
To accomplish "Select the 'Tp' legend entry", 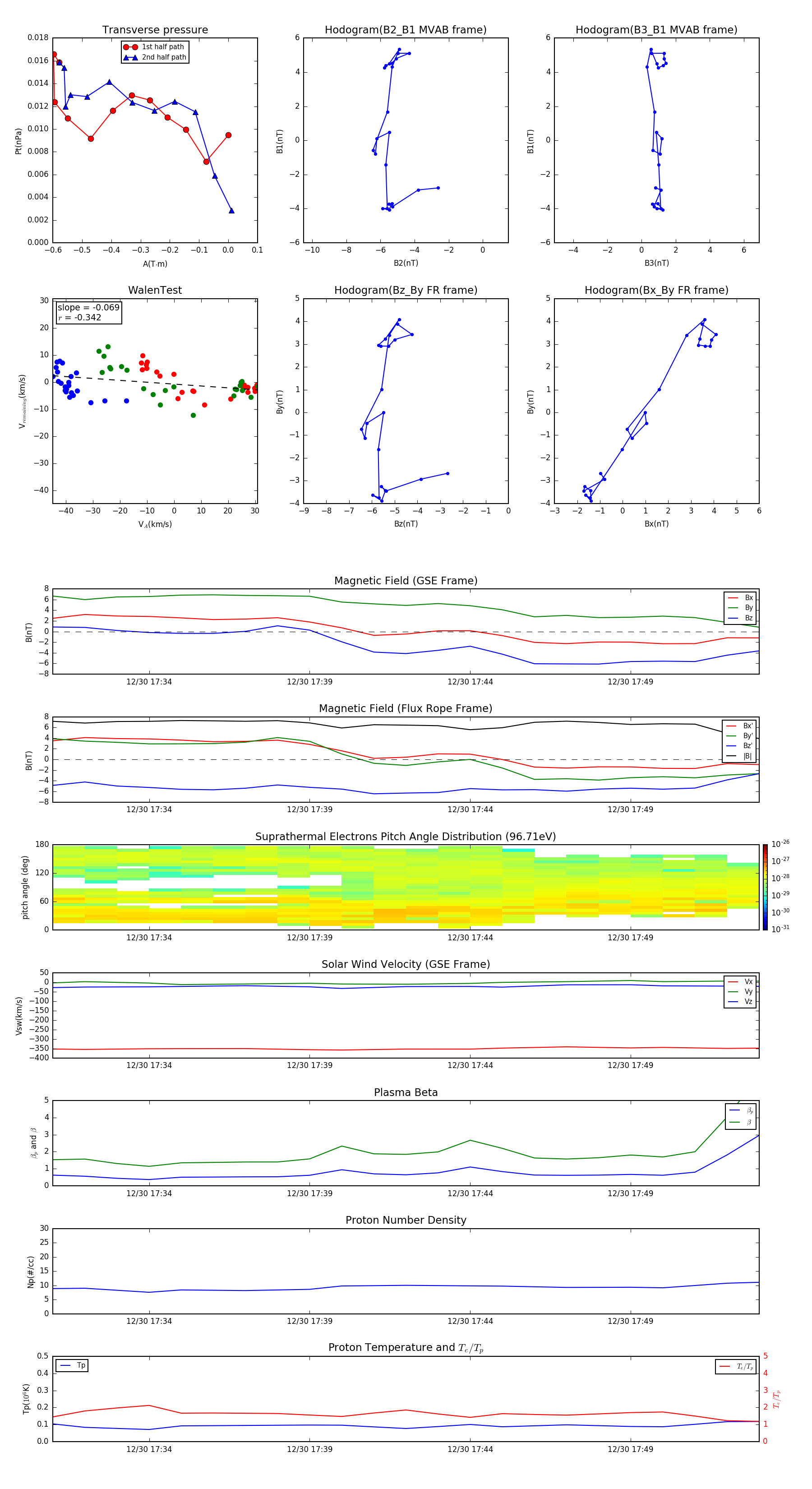I will (72, 1365).
